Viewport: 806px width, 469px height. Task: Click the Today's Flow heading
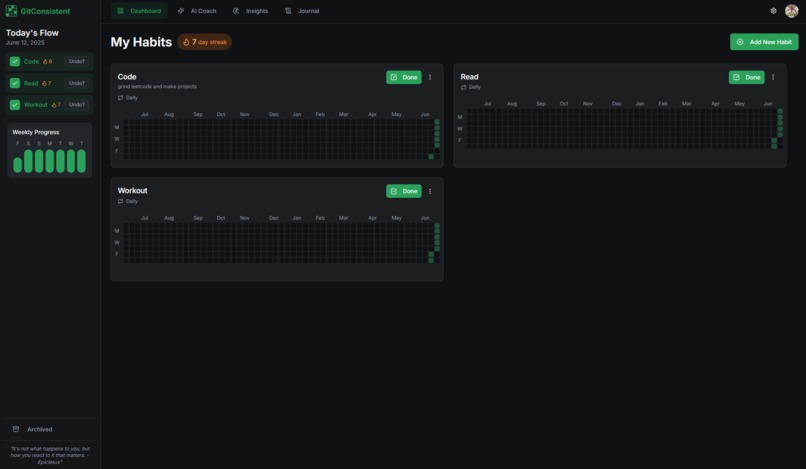(x=32, y=32)
